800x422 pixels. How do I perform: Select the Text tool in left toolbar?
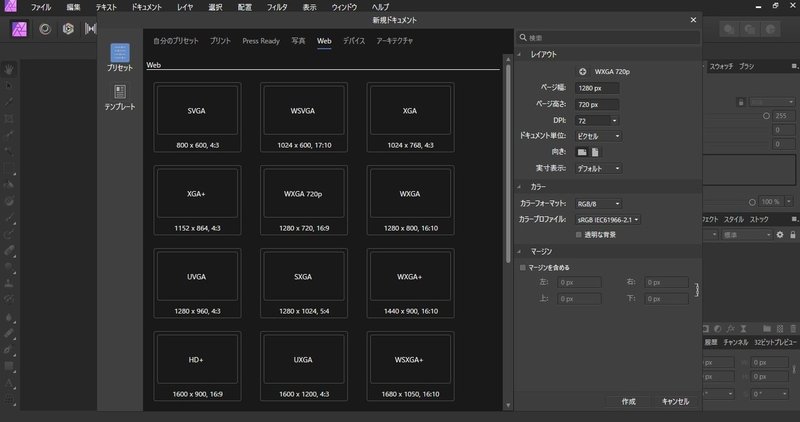[x=9, y=383]
